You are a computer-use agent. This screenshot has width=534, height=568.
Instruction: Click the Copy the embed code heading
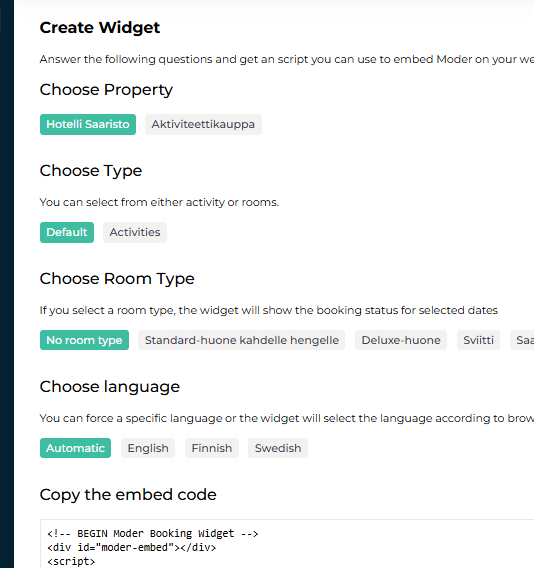128,494
